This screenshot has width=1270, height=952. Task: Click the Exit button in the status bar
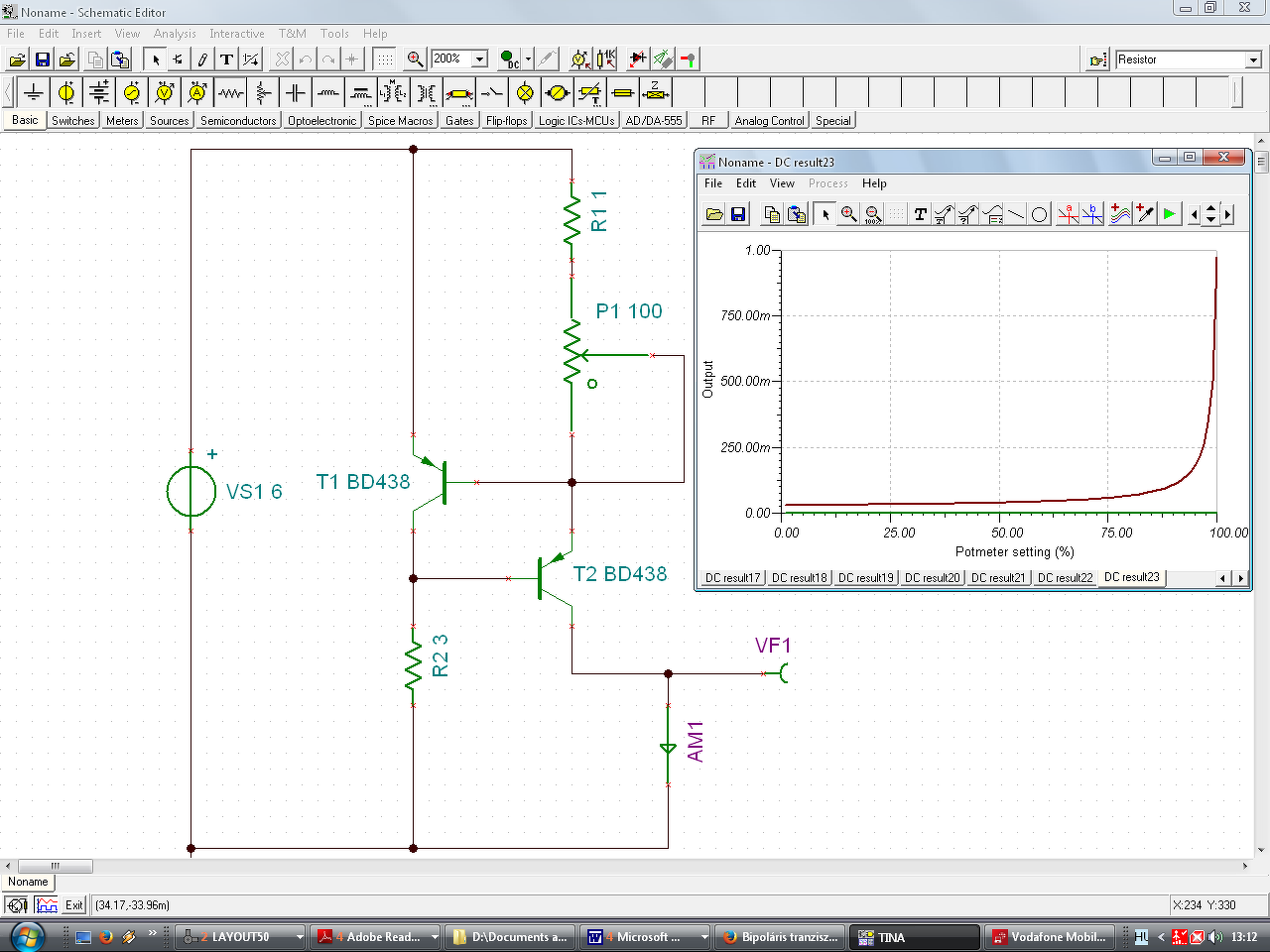pyautogui.click(x=74, y=905)
